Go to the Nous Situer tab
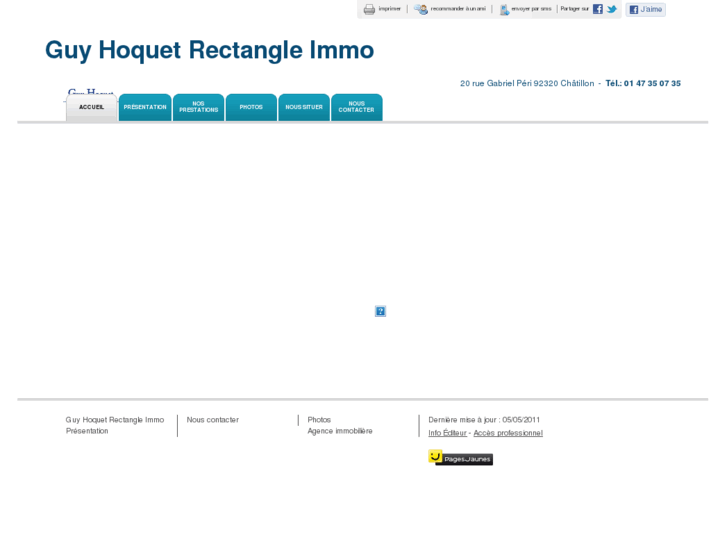 tap(304, 108)
